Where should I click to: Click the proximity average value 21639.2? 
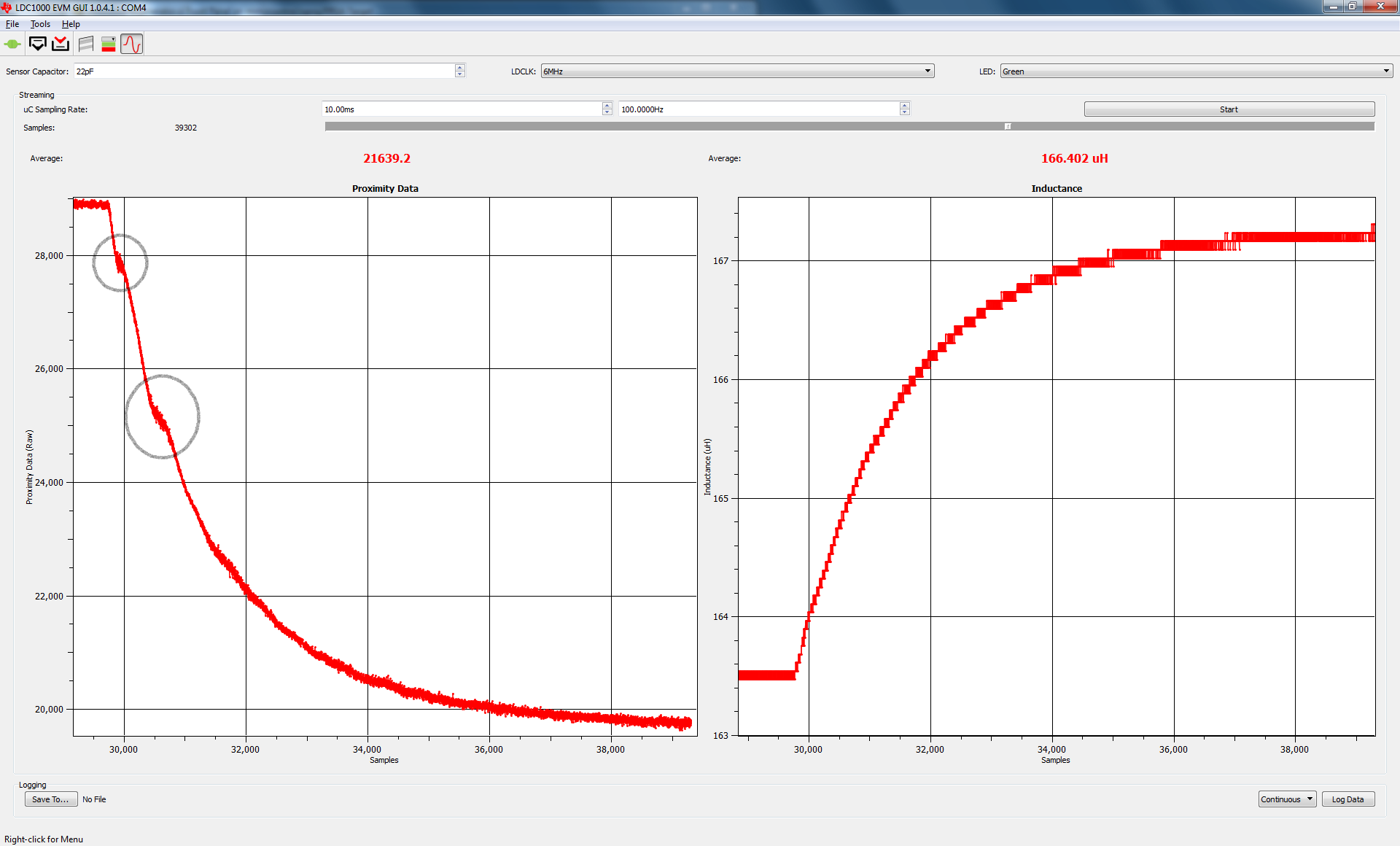point(386,158)
